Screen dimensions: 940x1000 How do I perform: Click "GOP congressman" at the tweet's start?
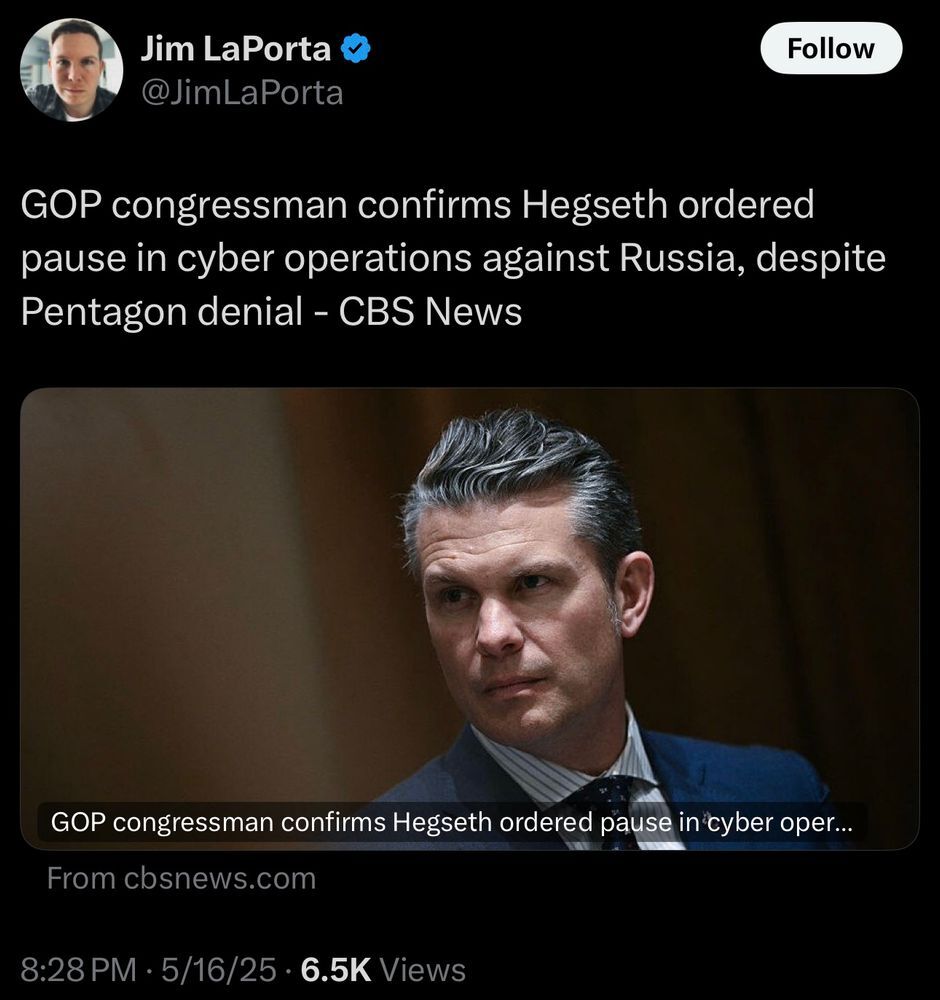coord(182,206)
